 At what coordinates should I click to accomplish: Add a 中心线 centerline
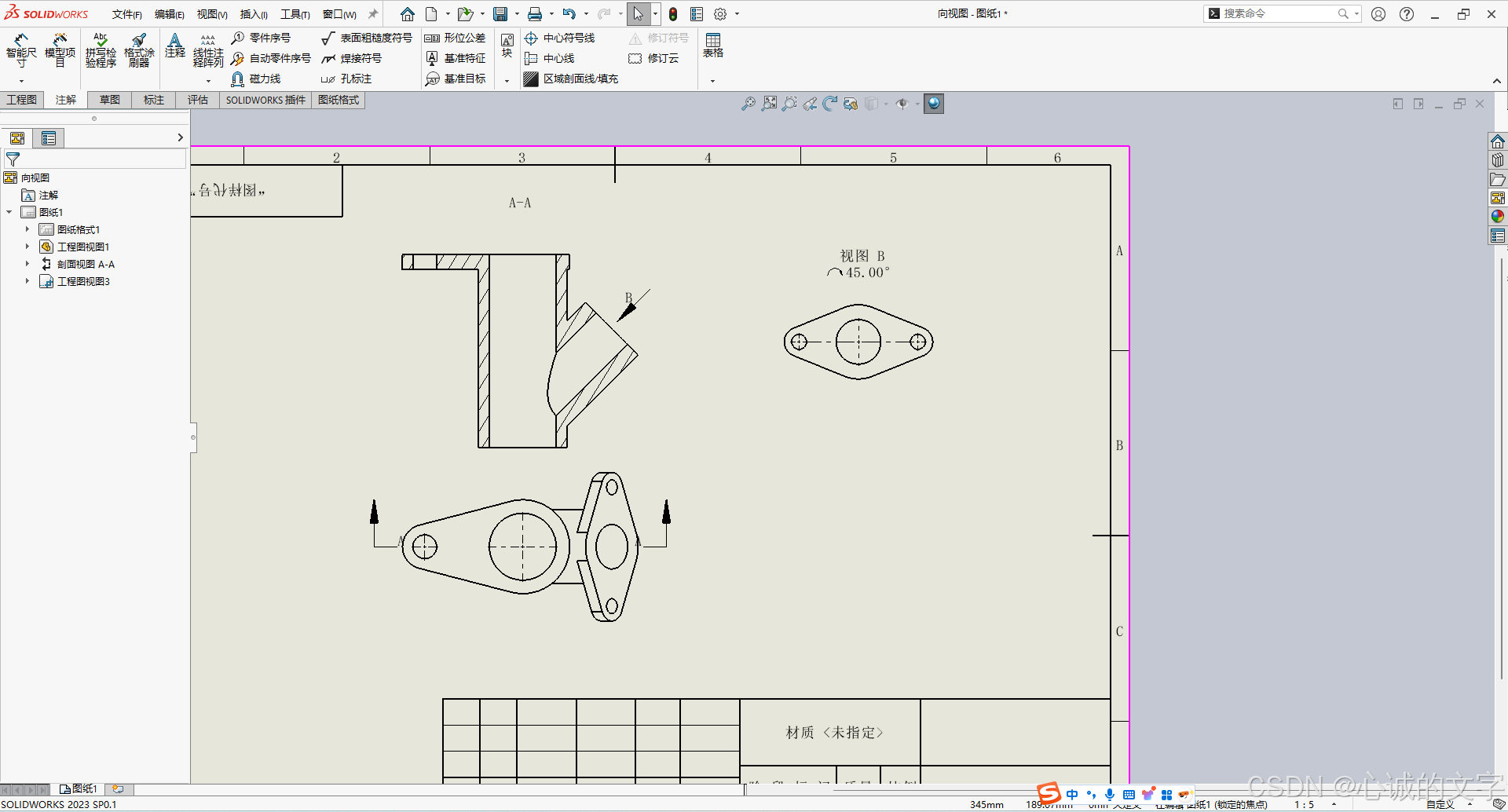(550, 58)
